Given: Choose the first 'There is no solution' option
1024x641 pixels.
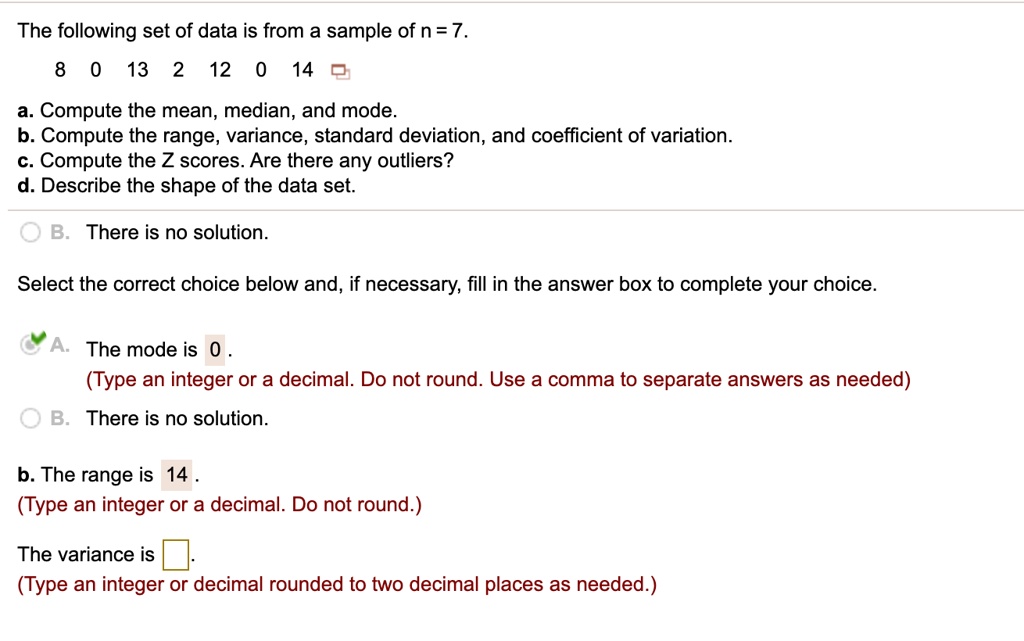Looking at the screenshot, I should click(30, 232).
